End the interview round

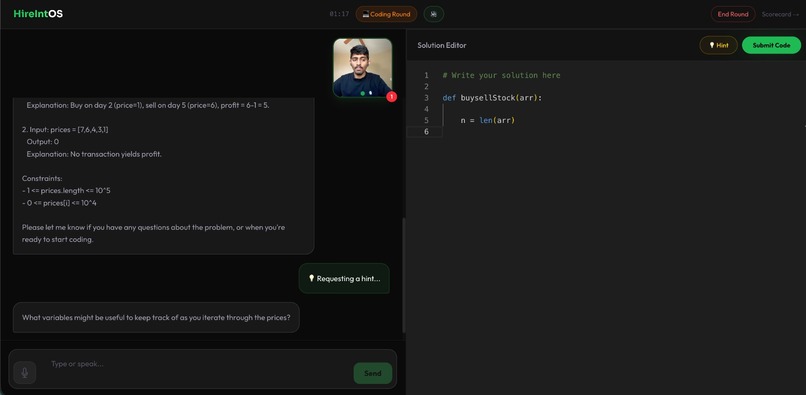[732, 14]
